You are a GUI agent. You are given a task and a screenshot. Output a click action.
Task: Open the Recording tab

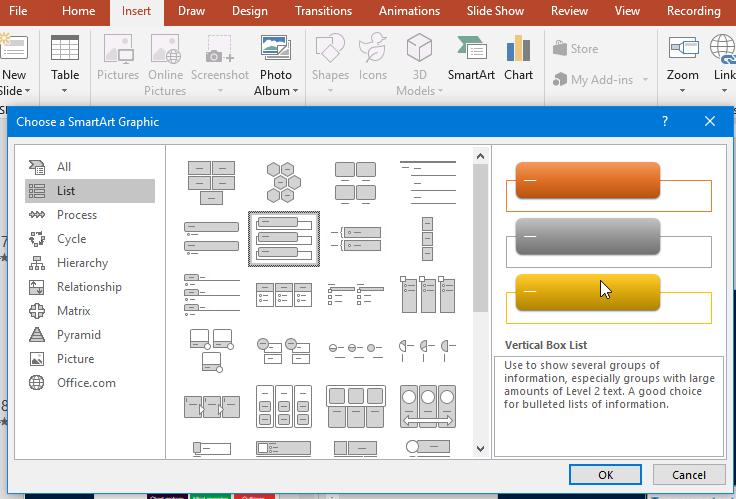[x=694, y=11]
